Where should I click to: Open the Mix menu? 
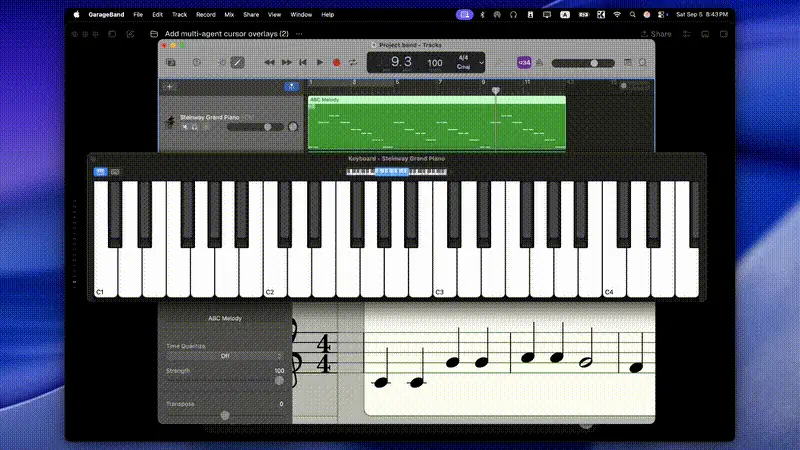[x=229, y=15]
